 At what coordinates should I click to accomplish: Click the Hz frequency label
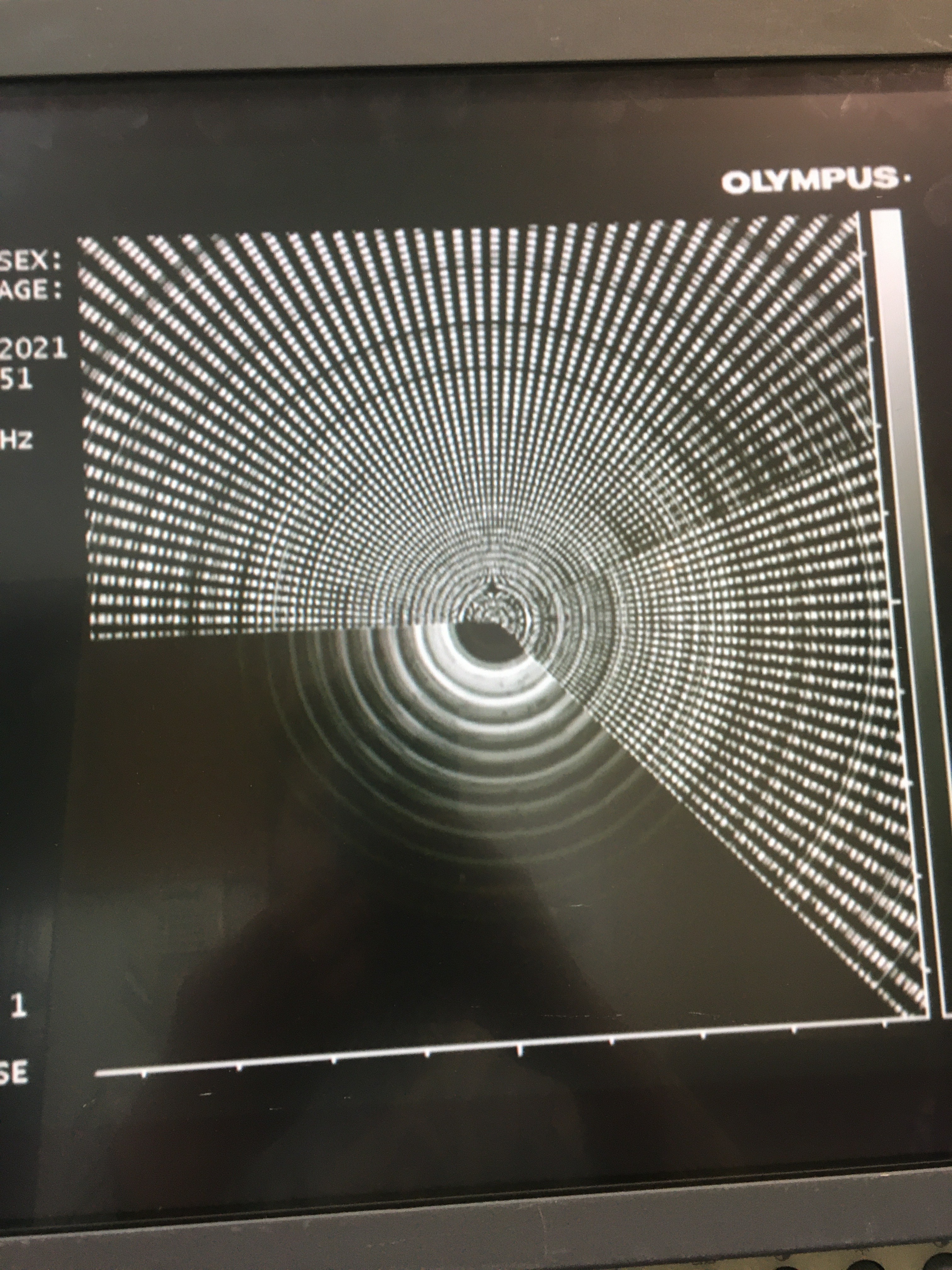(x=16, y=441)
